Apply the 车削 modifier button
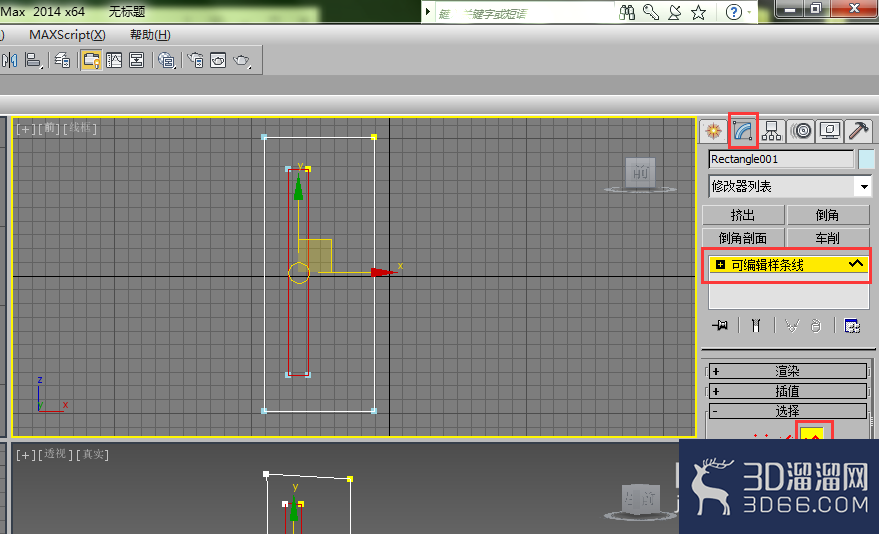879x534 pixels. [x=827, y=238]
